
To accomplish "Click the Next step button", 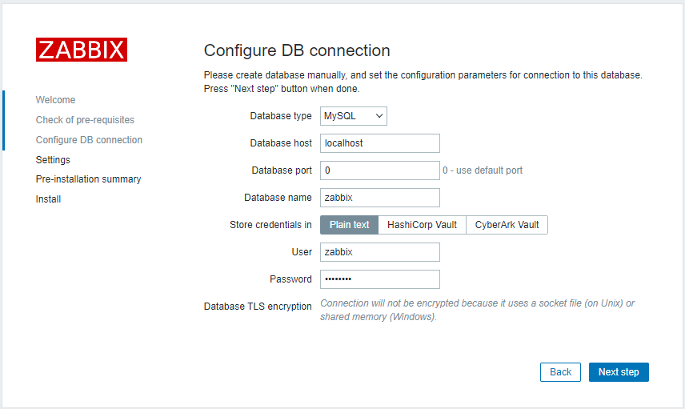I will [619, 372].
